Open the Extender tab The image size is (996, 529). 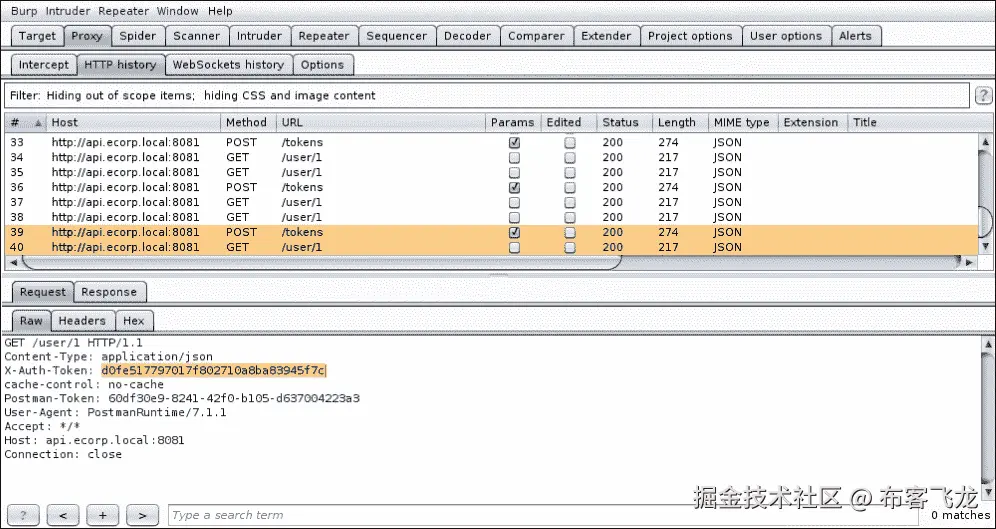[x=606, y=36]
